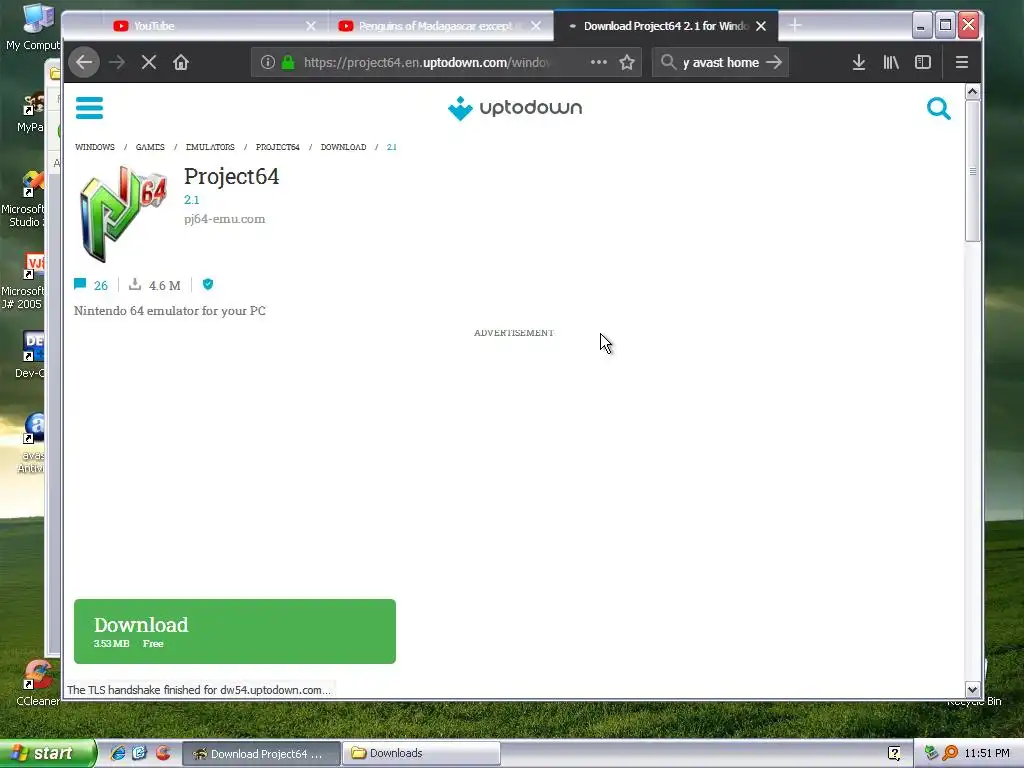Click the vertical scrollbar thumb
Image resolution: width=1024 pixels, height=768 pixels.
click(x=972, y=171)
